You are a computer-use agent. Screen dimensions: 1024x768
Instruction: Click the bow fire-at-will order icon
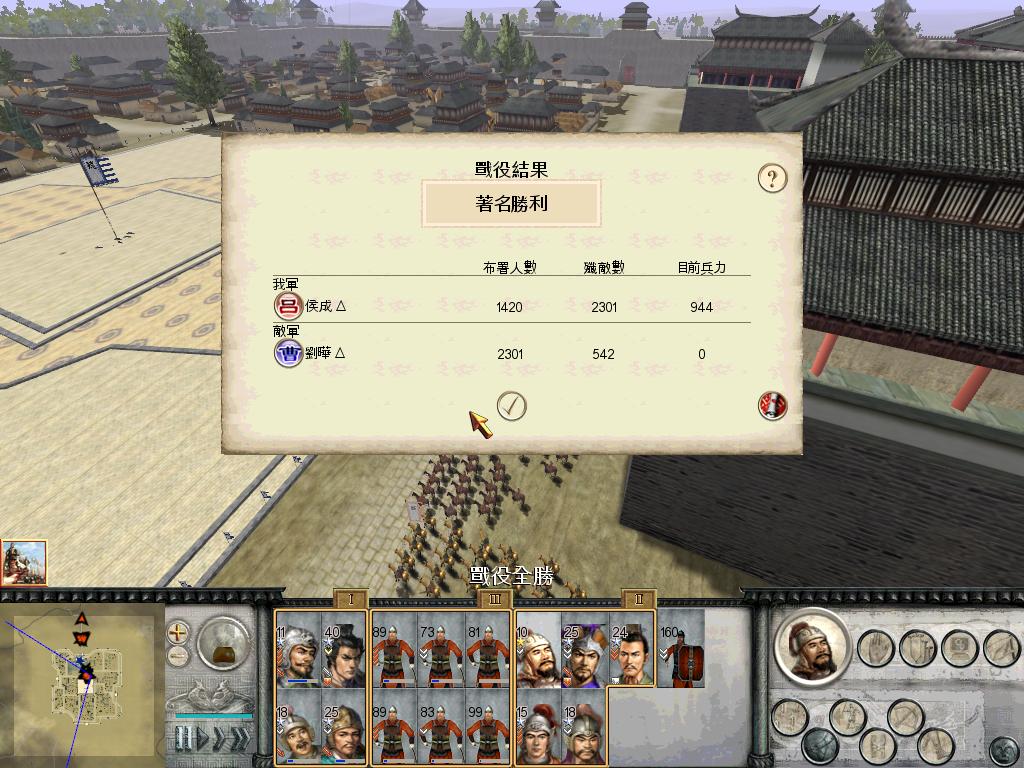1001,648
